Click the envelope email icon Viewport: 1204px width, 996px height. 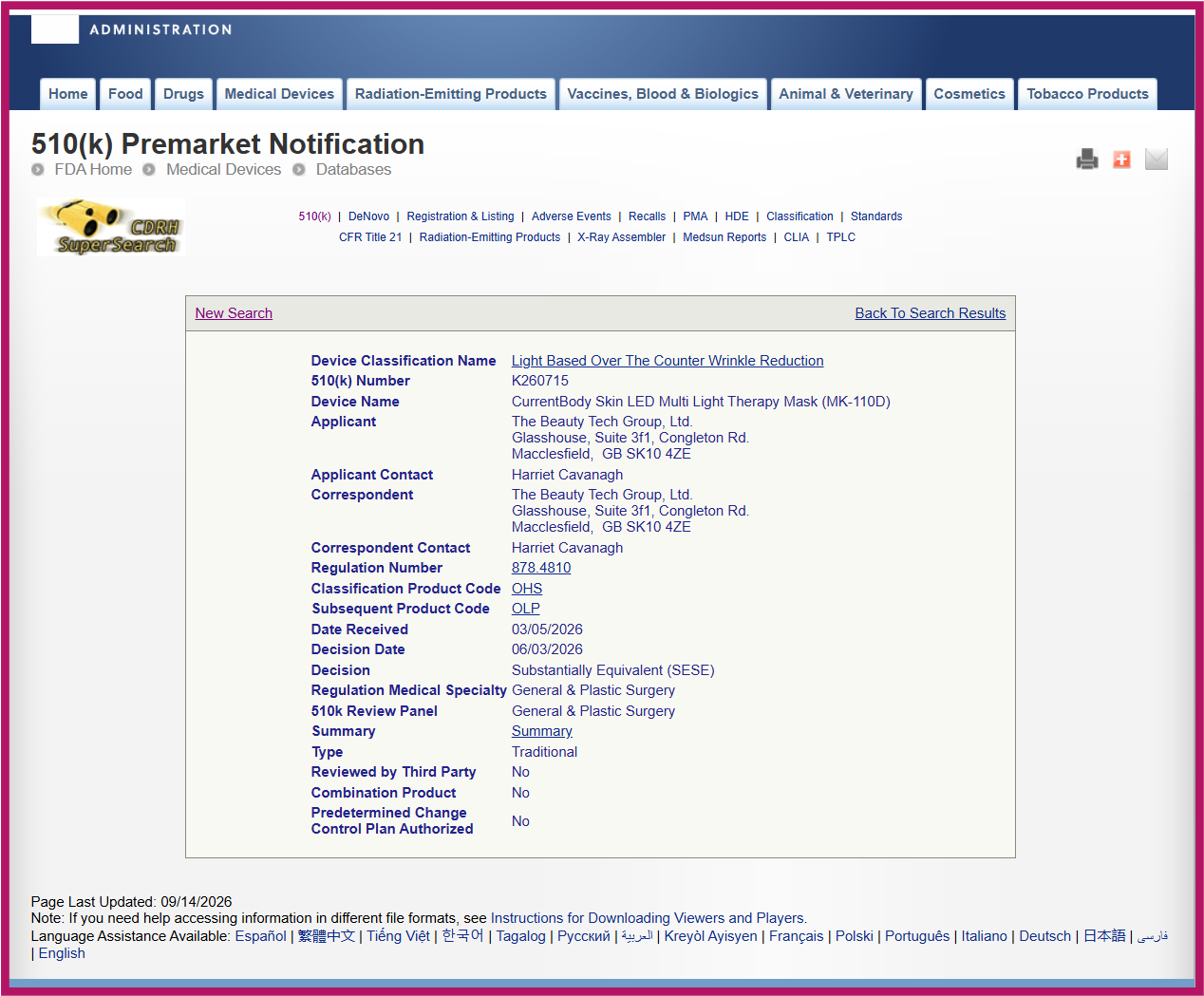point(1156,160)
